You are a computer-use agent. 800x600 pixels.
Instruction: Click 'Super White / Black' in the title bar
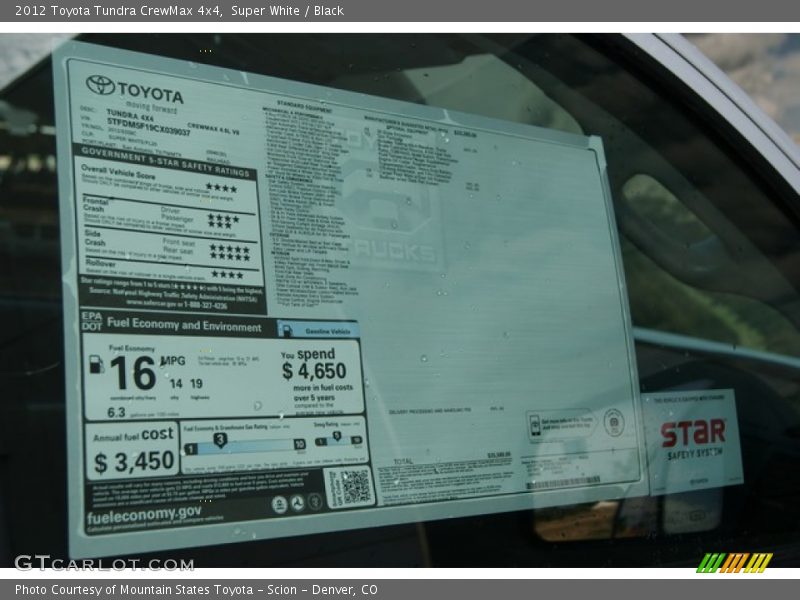(287, 11)
